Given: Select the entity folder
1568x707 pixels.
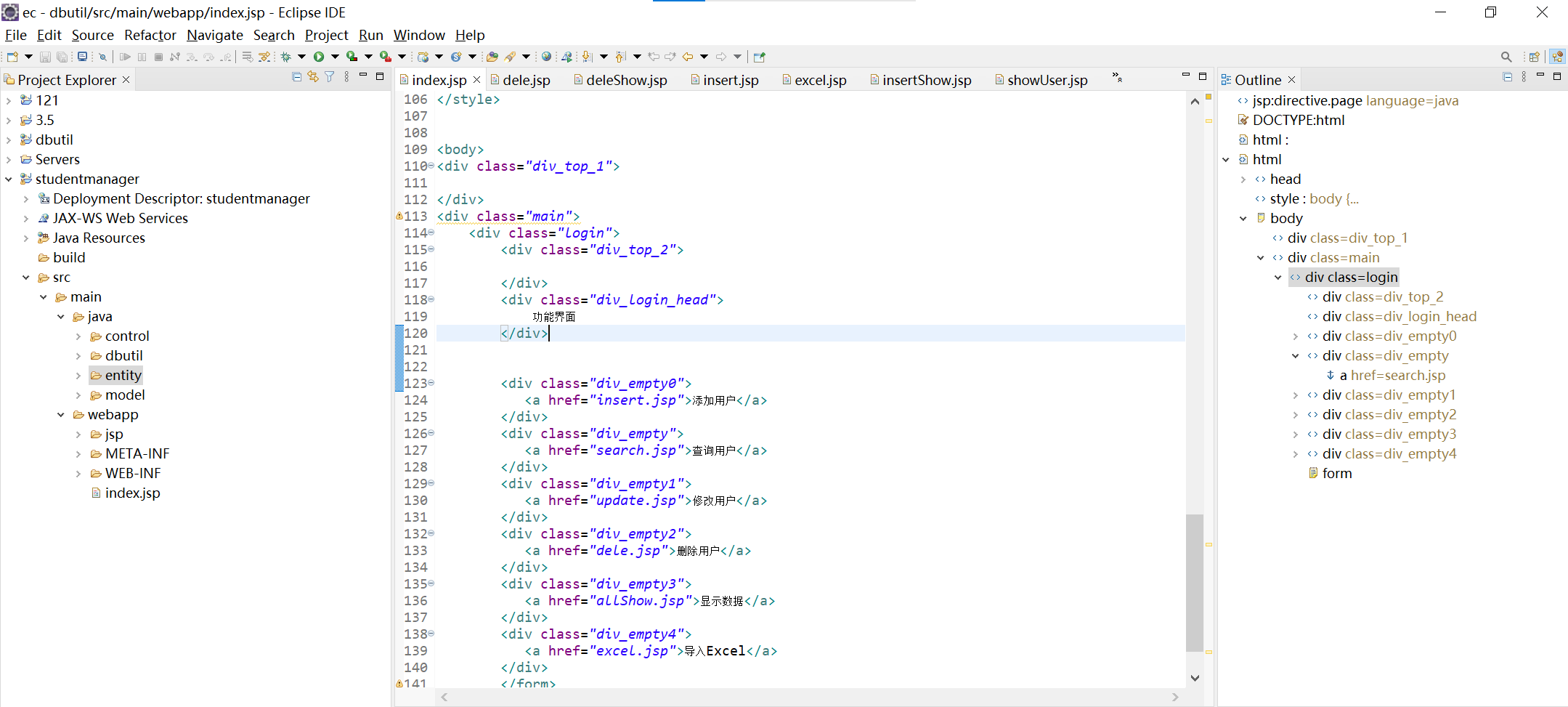Looking at the screenshot, I should (116, 375).
